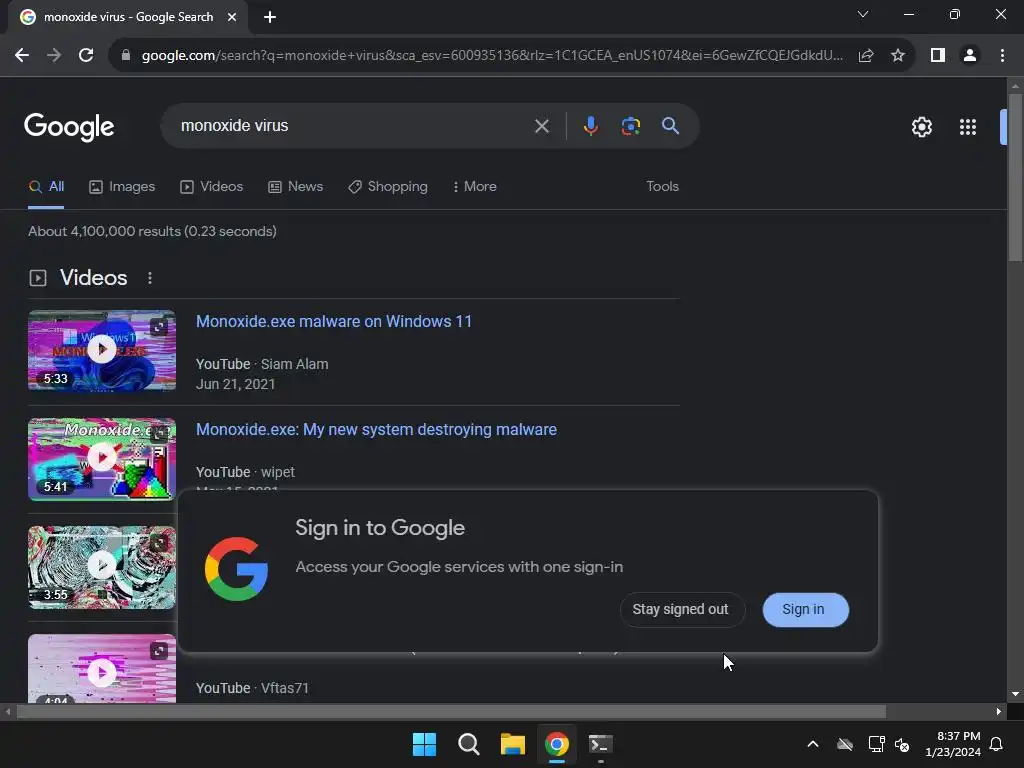The image size is (1024, 768).
Task: Open Monoxide.exe malware on Windows 11 link
Action: [x=334, y=321]
